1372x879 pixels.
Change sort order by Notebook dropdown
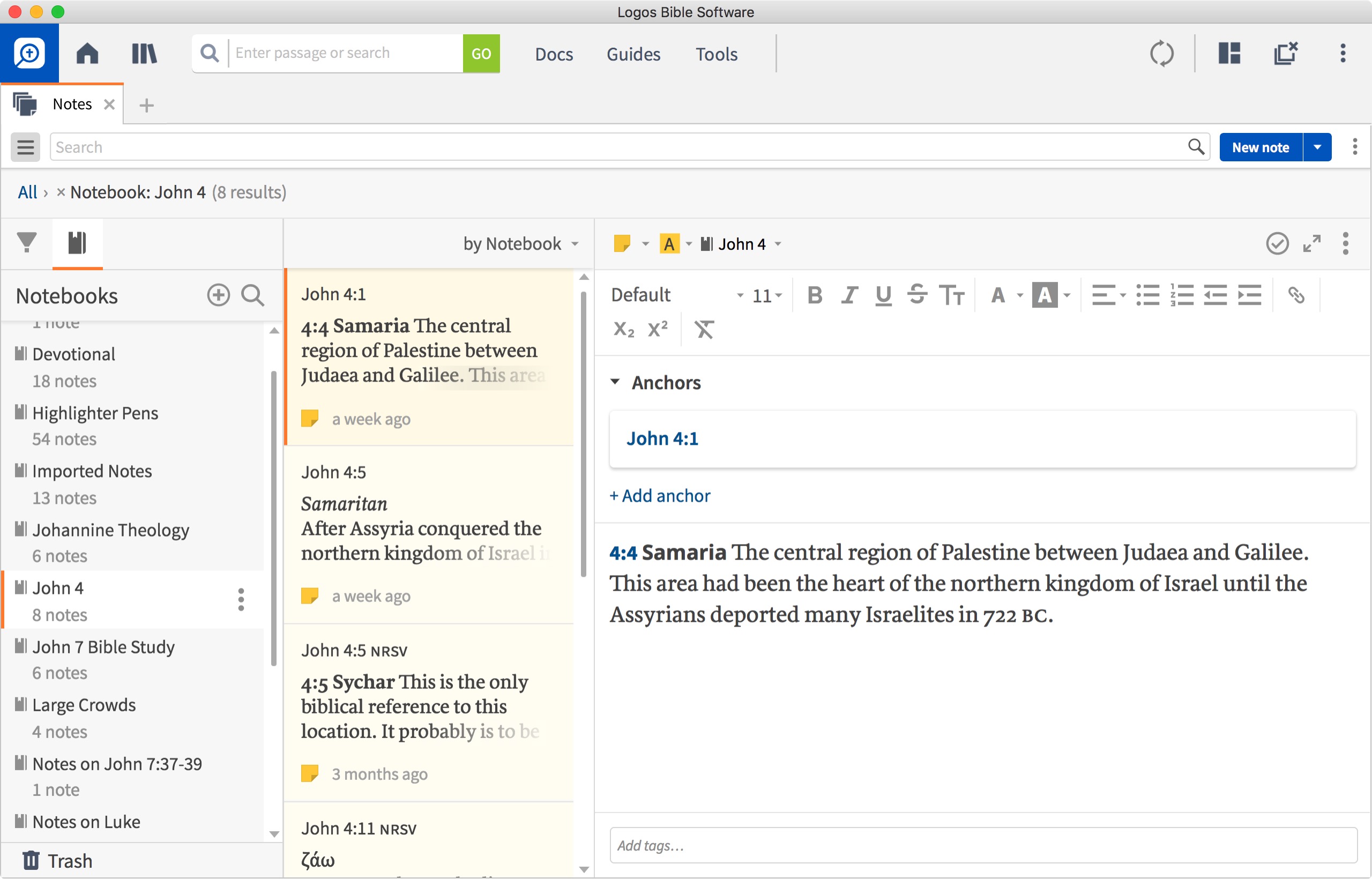pyautogui.click(x=521, y=244)
